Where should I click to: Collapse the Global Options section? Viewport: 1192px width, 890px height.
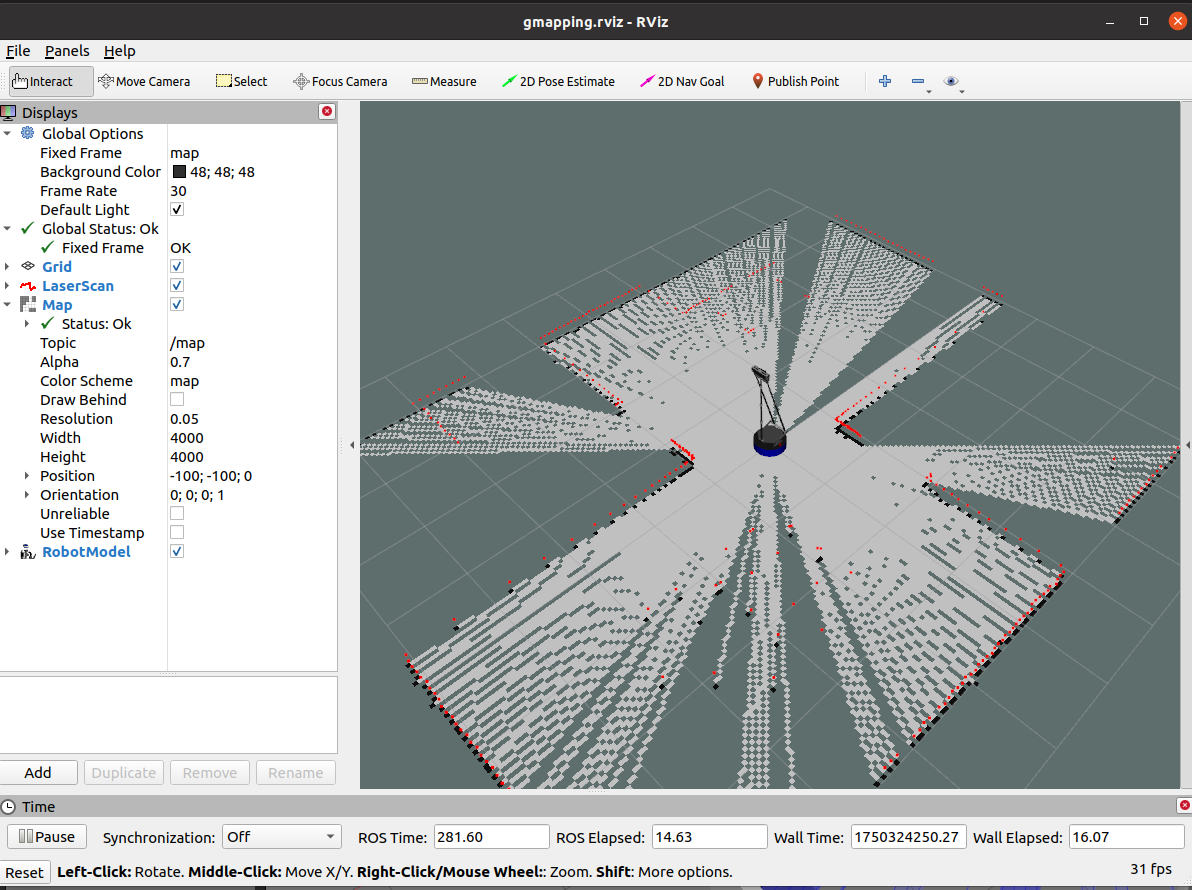[8, 133]
